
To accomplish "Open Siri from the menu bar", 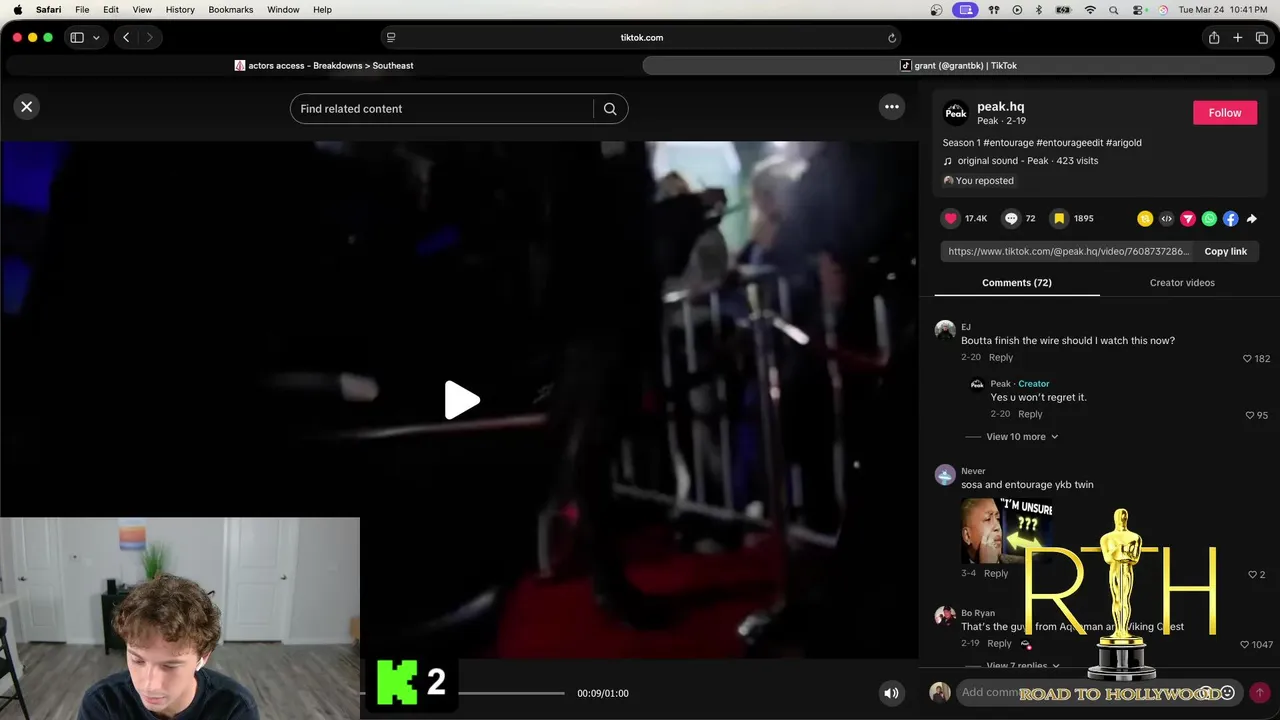I will point(1163,10).
